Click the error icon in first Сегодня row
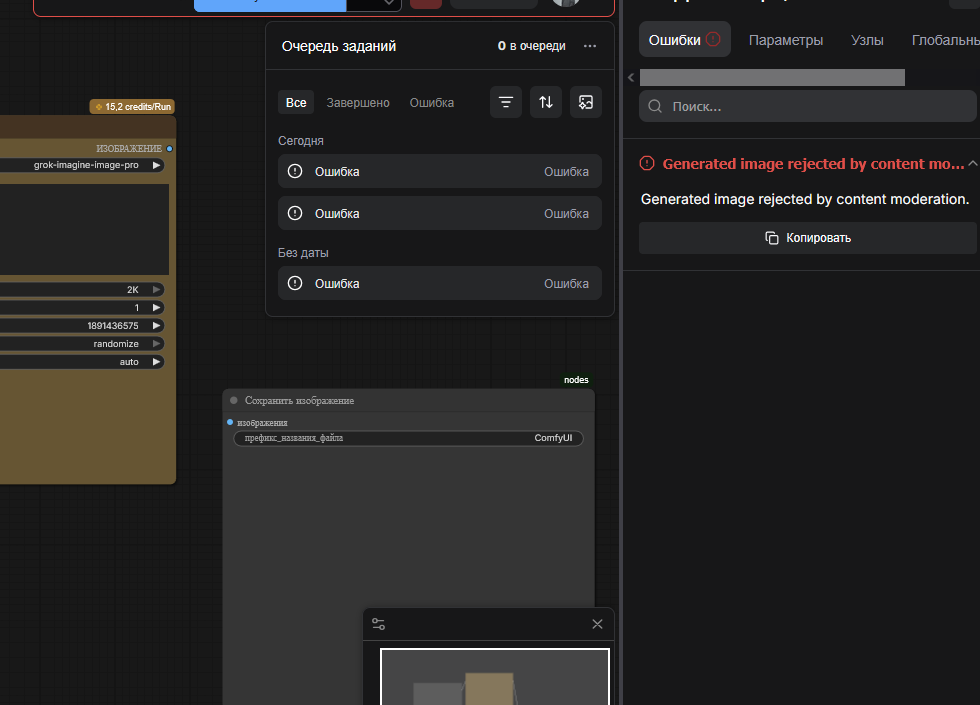The width and height of the screenshot is (980, 705). tap(295, 171)
